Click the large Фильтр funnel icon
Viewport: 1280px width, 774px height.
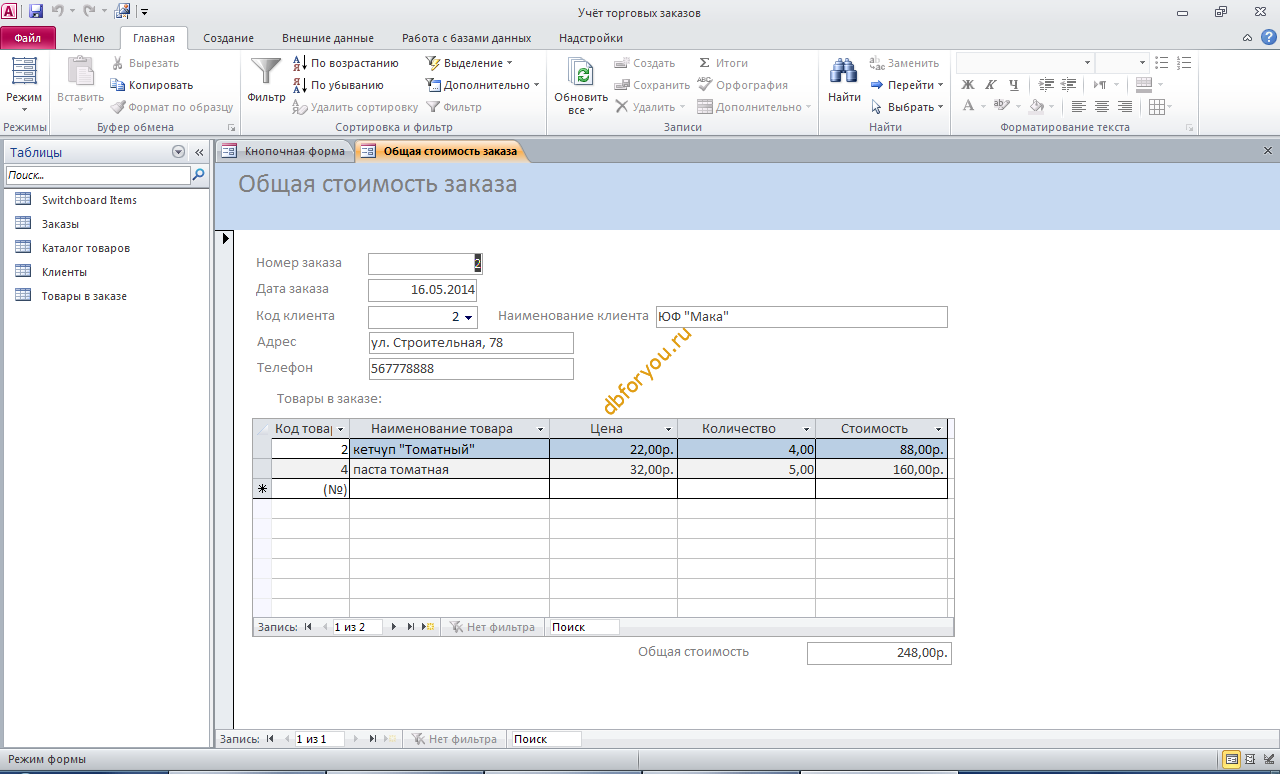(266, 72)
